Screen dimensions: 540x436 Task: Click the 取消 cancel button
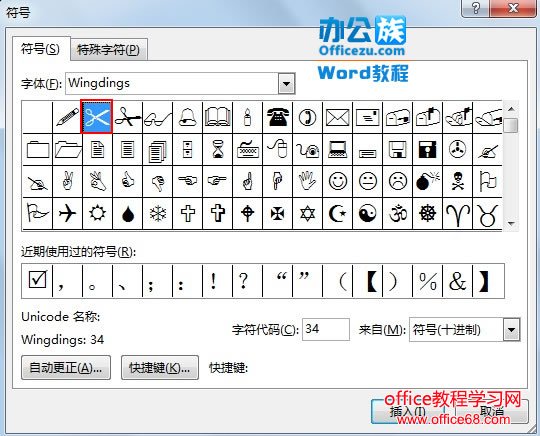(x=492, y=411)
